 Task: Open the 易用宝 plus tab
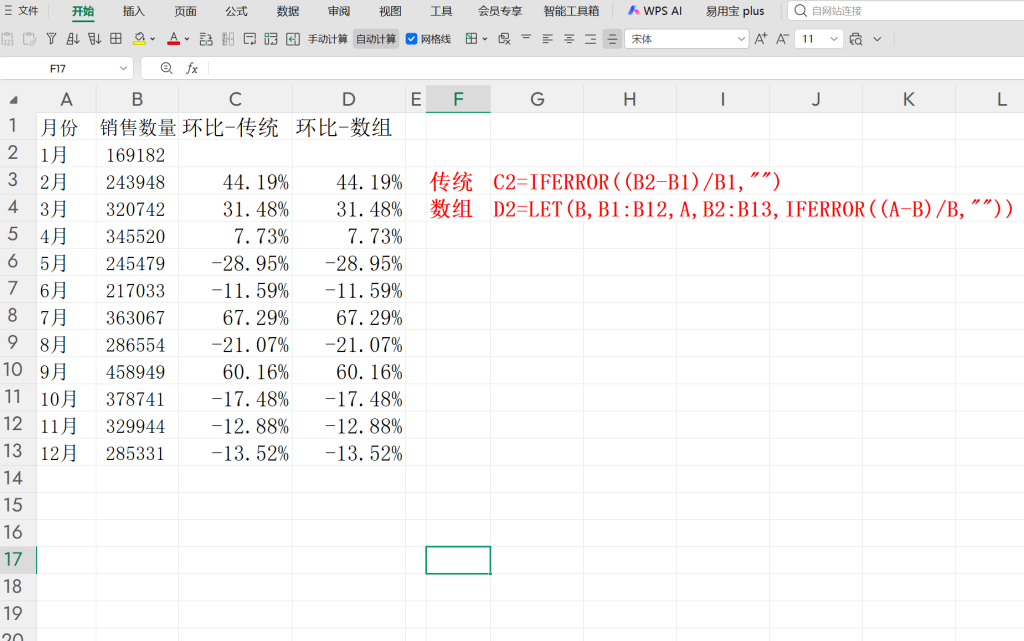click(735, 11)
